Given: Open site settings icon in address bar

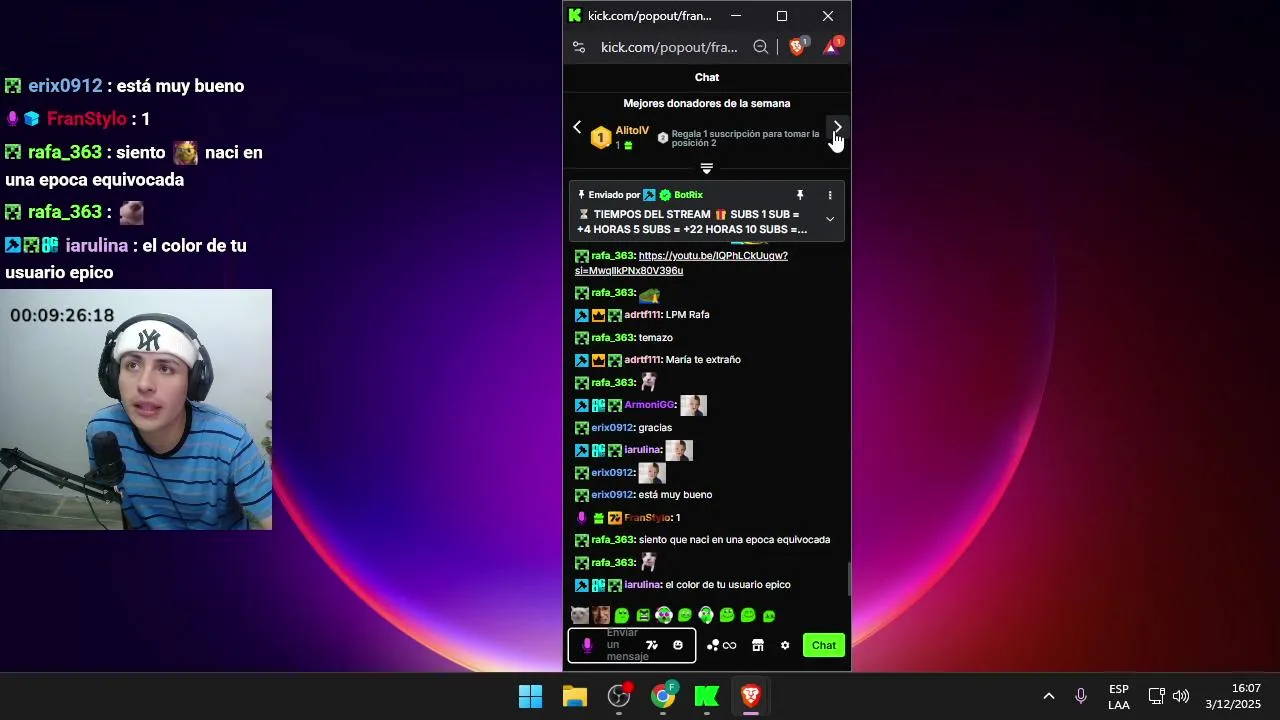Looking at the screenshot, I should pyautogui.click(x=578, y=47).
